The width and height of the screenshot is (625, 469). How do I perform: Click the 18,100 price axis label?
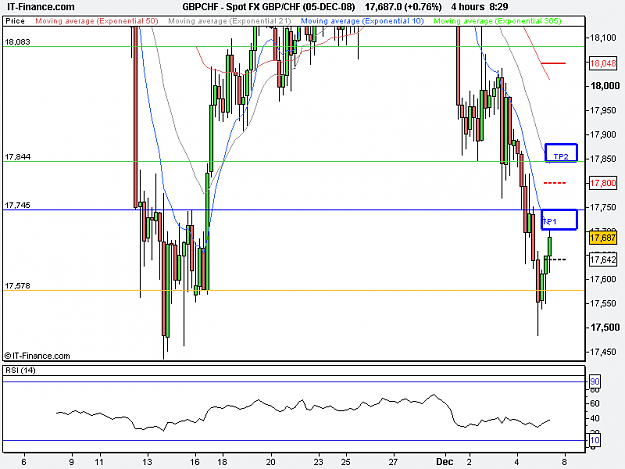(603, 38)
